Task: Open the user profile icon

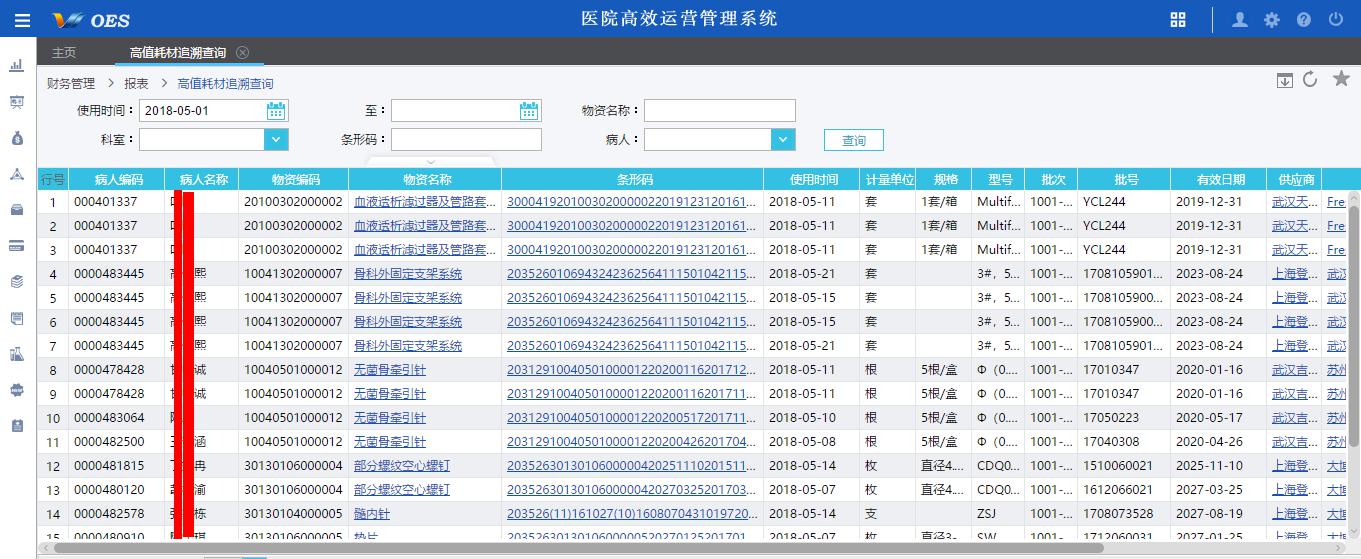Action: coord(1240,20)
